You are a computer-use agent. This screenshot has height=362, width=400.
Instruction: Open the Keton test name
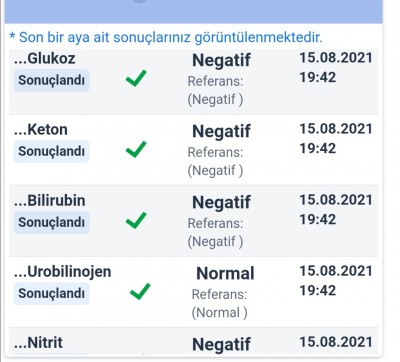41,130
